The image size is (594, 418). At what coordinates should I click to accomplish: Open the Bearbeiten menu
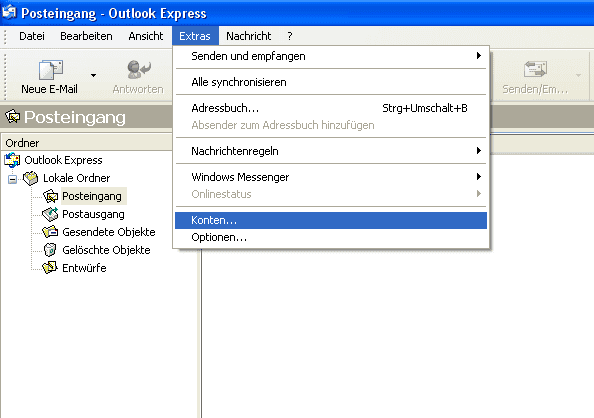point(86,36)
